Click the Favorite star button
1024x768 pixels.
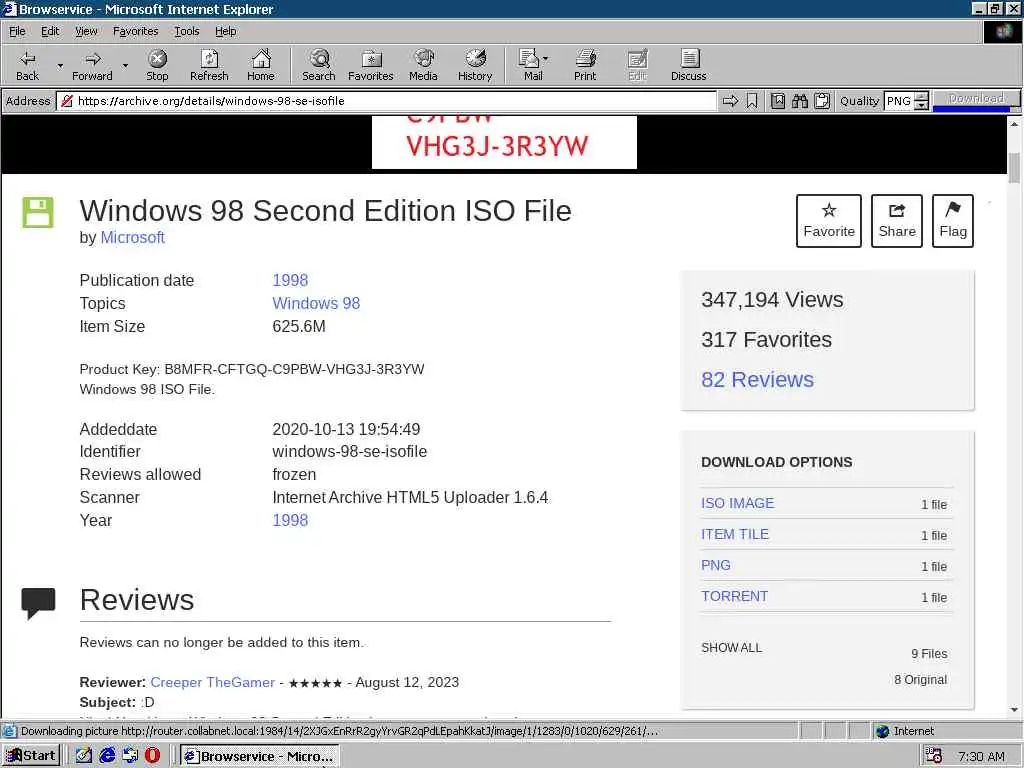[x=829, y=221]
